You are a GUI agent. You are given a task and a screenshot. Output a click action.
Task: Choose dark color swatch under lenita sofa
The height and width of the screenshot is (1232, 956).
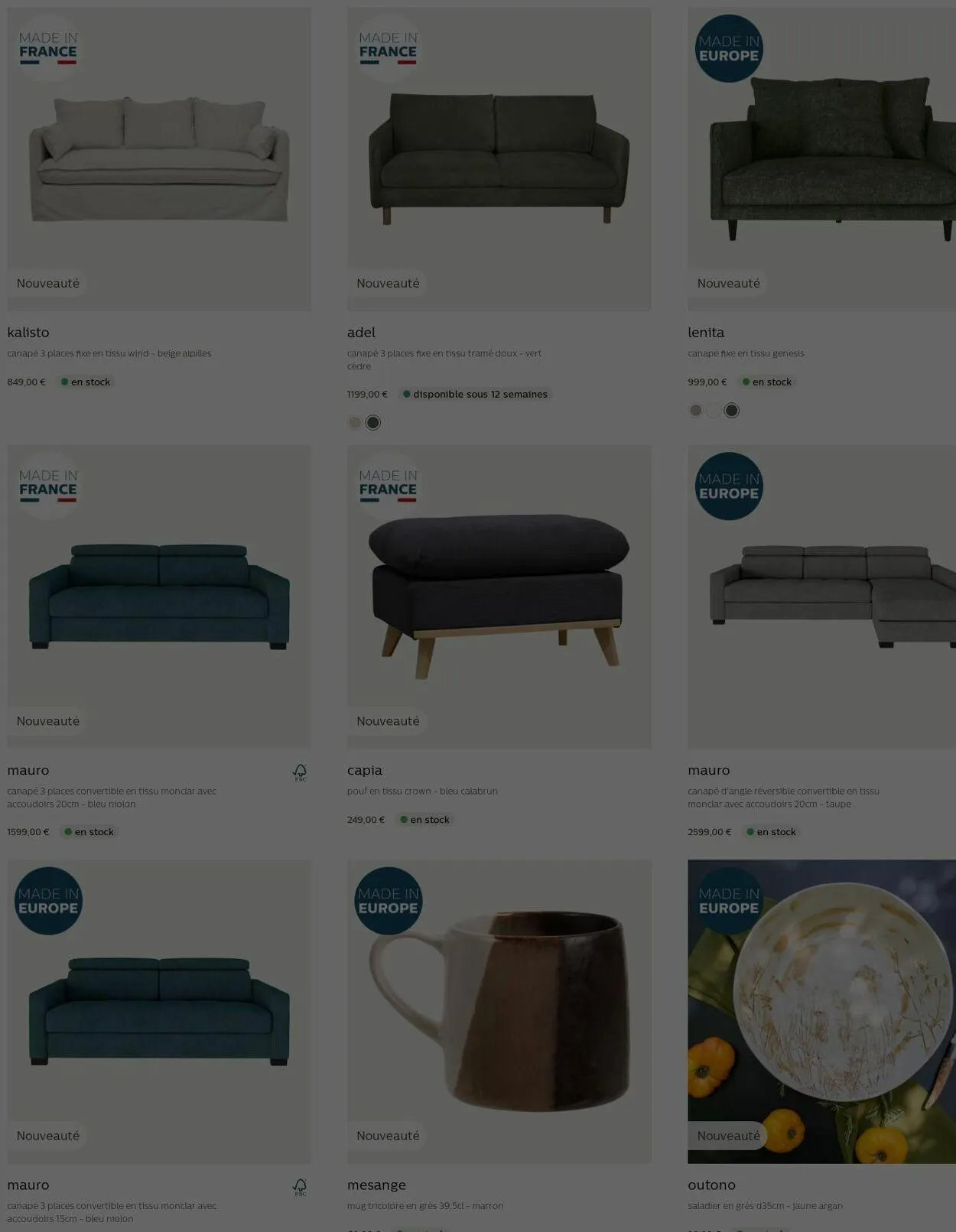732,410
